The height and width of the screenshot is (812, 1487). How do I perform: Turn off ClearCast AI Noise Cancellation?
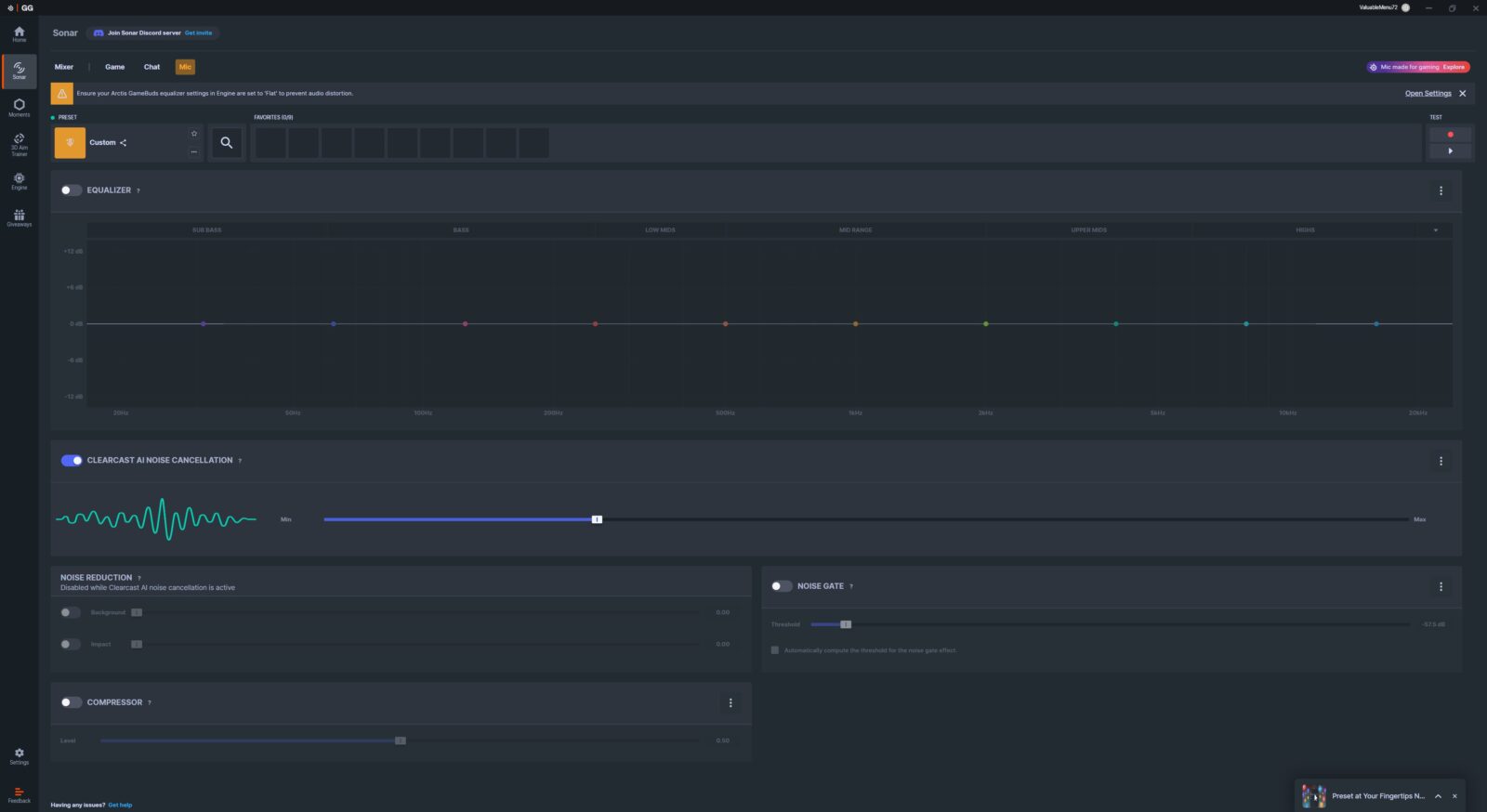(x=72, y=461)
